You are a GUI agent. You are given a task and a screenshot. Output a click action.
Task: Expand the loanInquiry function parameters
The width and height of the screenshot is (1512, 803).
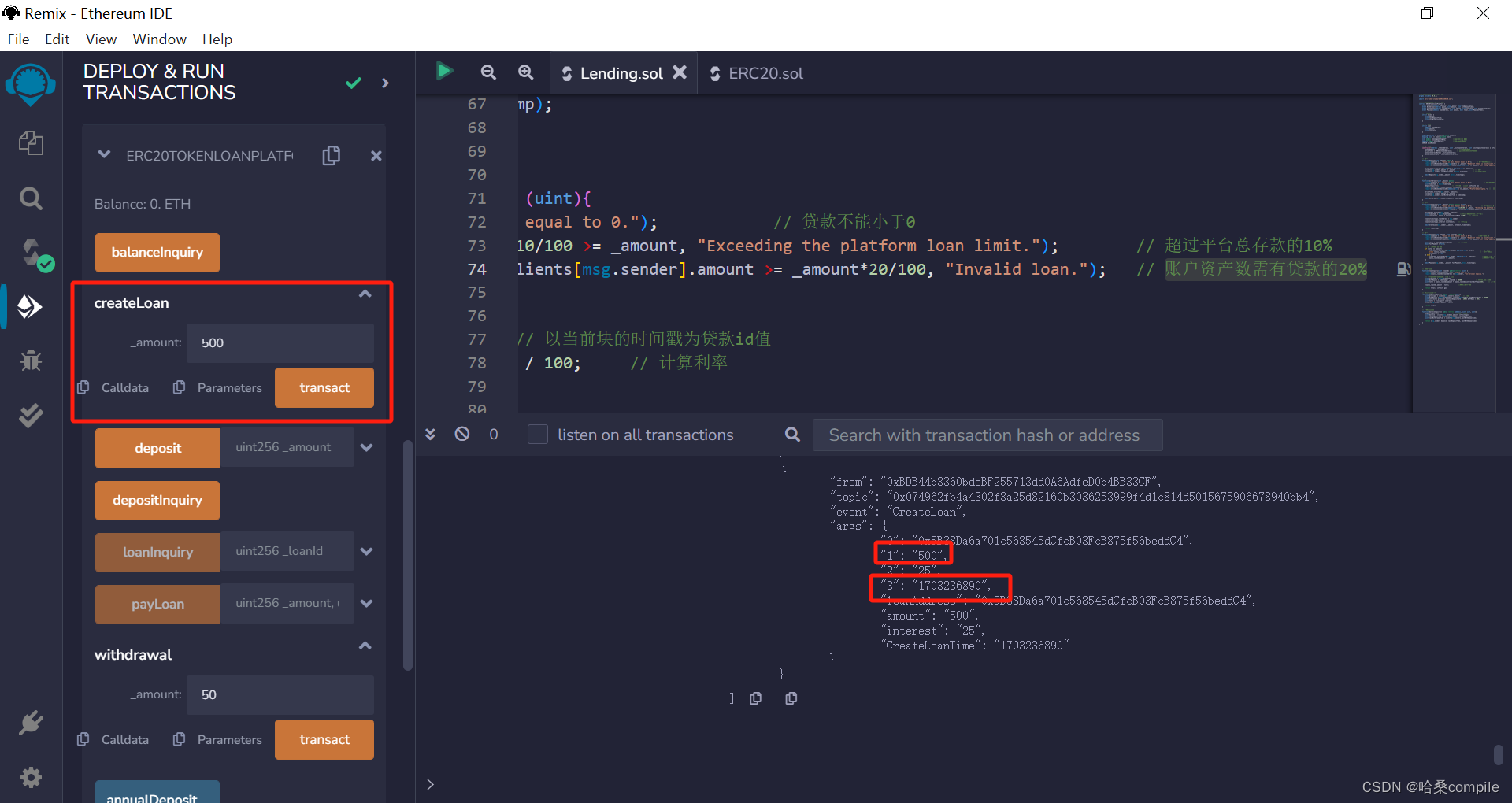[x=366, y=551]
